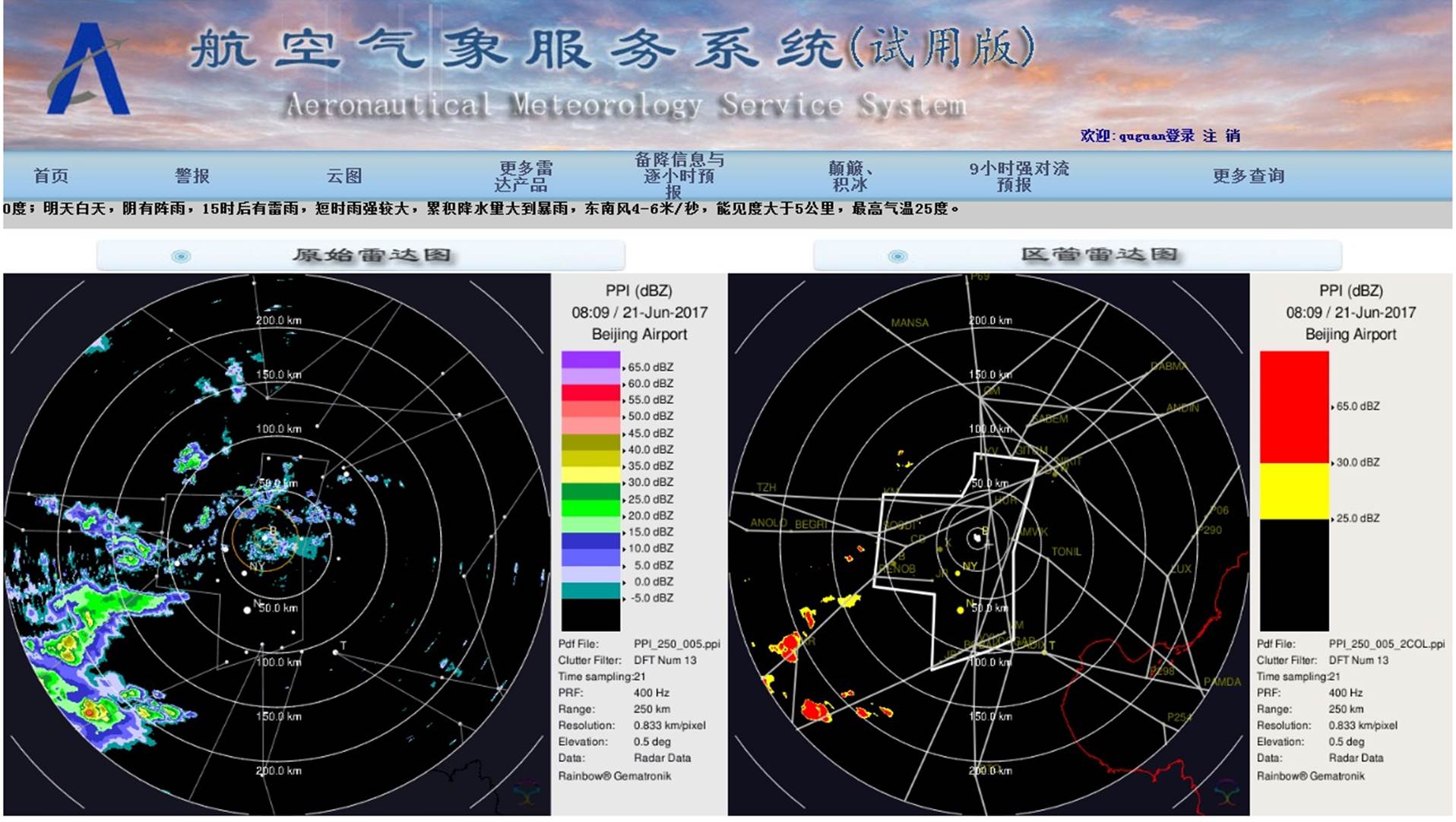Click the control-area radar image

tap(988, 544)
